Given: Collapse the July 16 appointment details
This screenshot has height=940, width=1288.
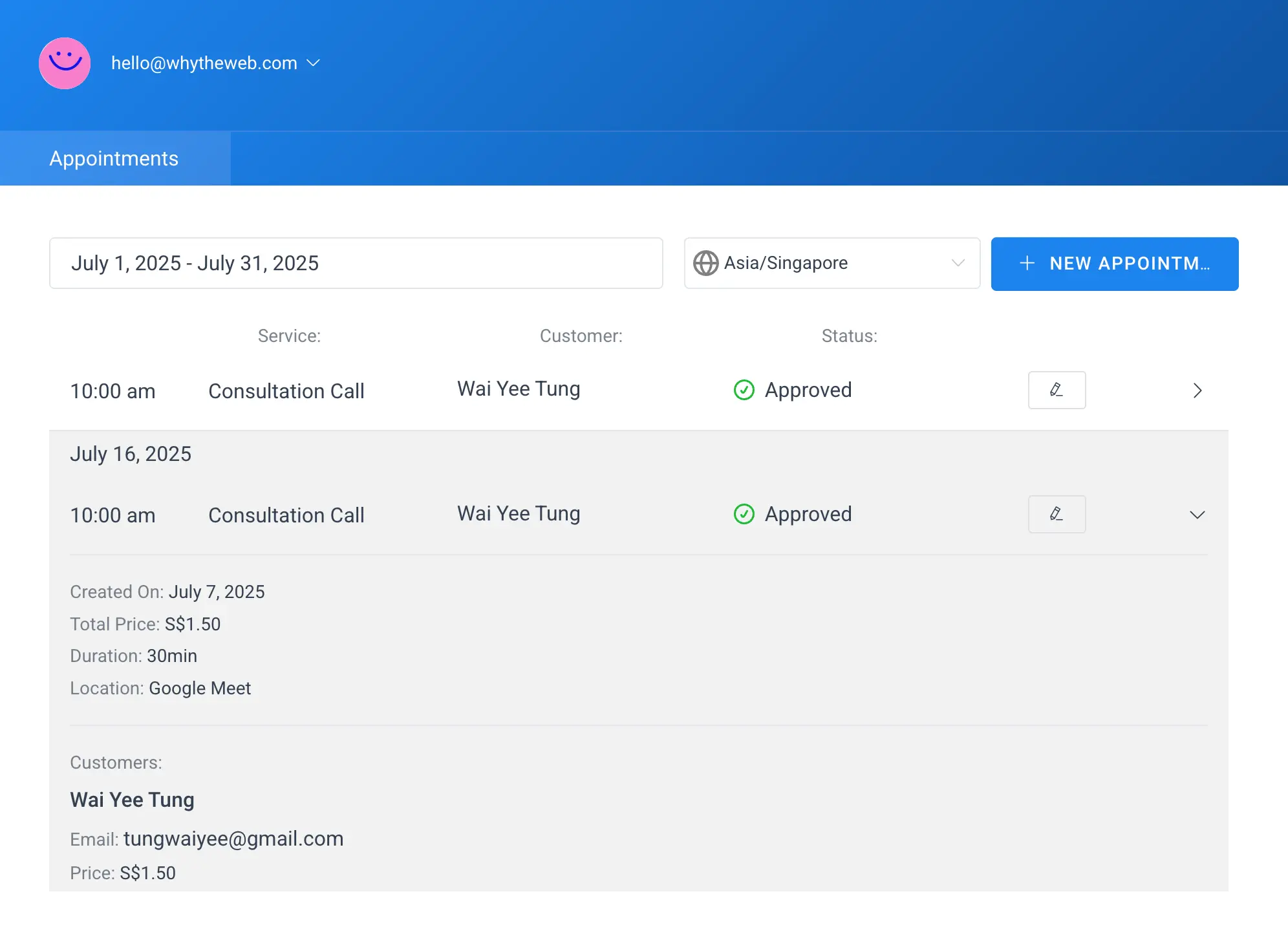Looking at the screenshot, I should [1197, 515].
